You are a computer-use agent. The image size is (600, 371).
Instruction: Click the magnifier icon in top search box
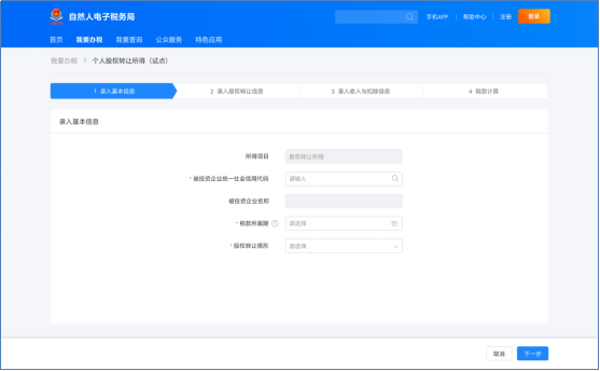(x=409, y=17)
